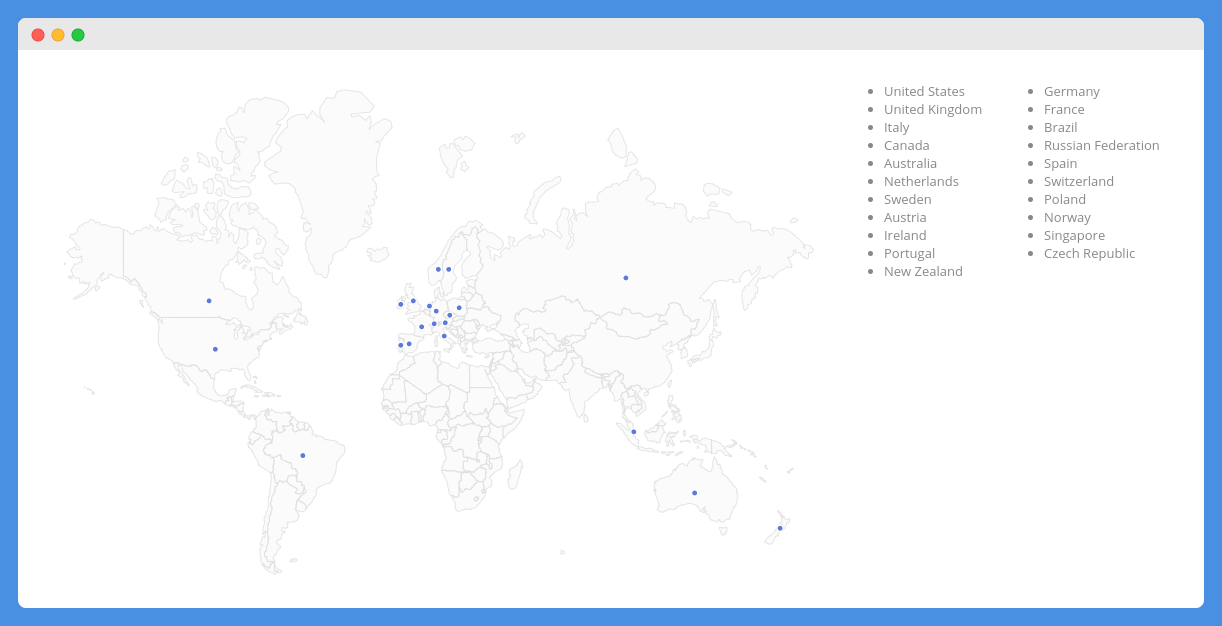Click the map marker over Canada

(209, 301)
